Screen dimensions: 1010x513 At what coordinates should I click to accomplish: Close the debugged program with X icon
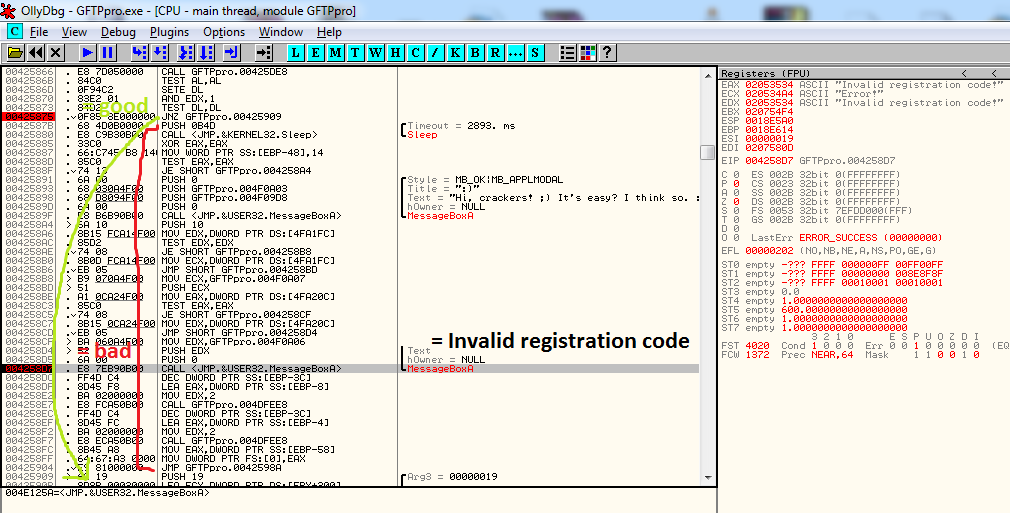click(x=55, y=52)
